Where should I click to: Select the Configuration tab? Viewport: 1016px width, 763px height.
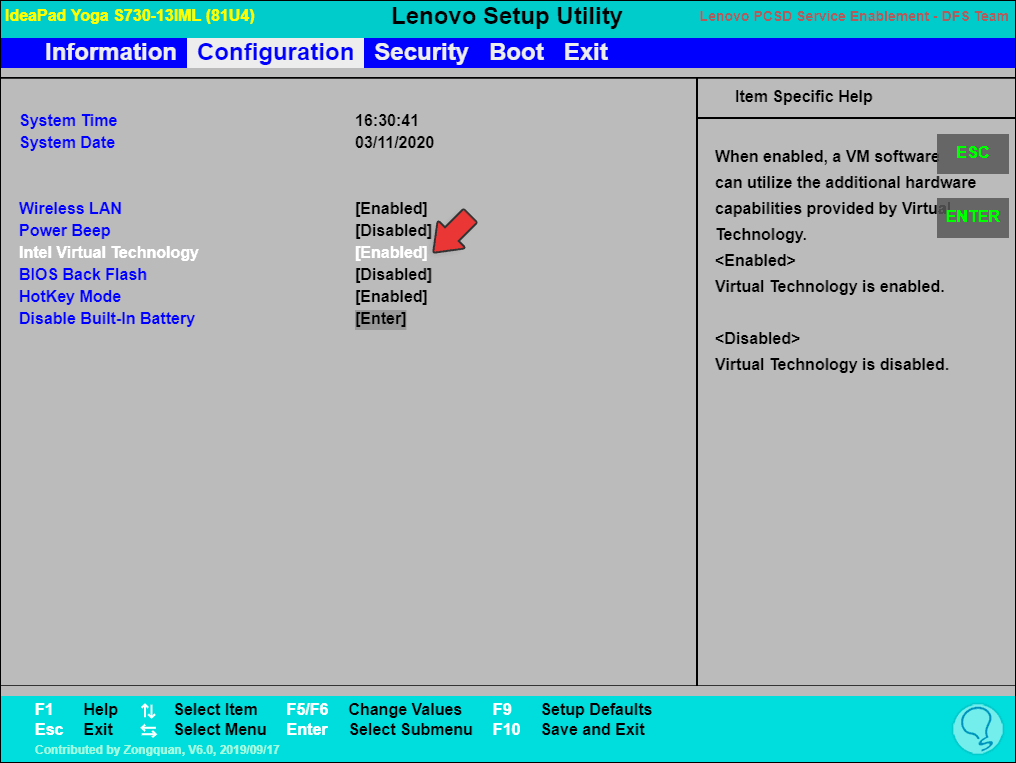tap(275, 52)
